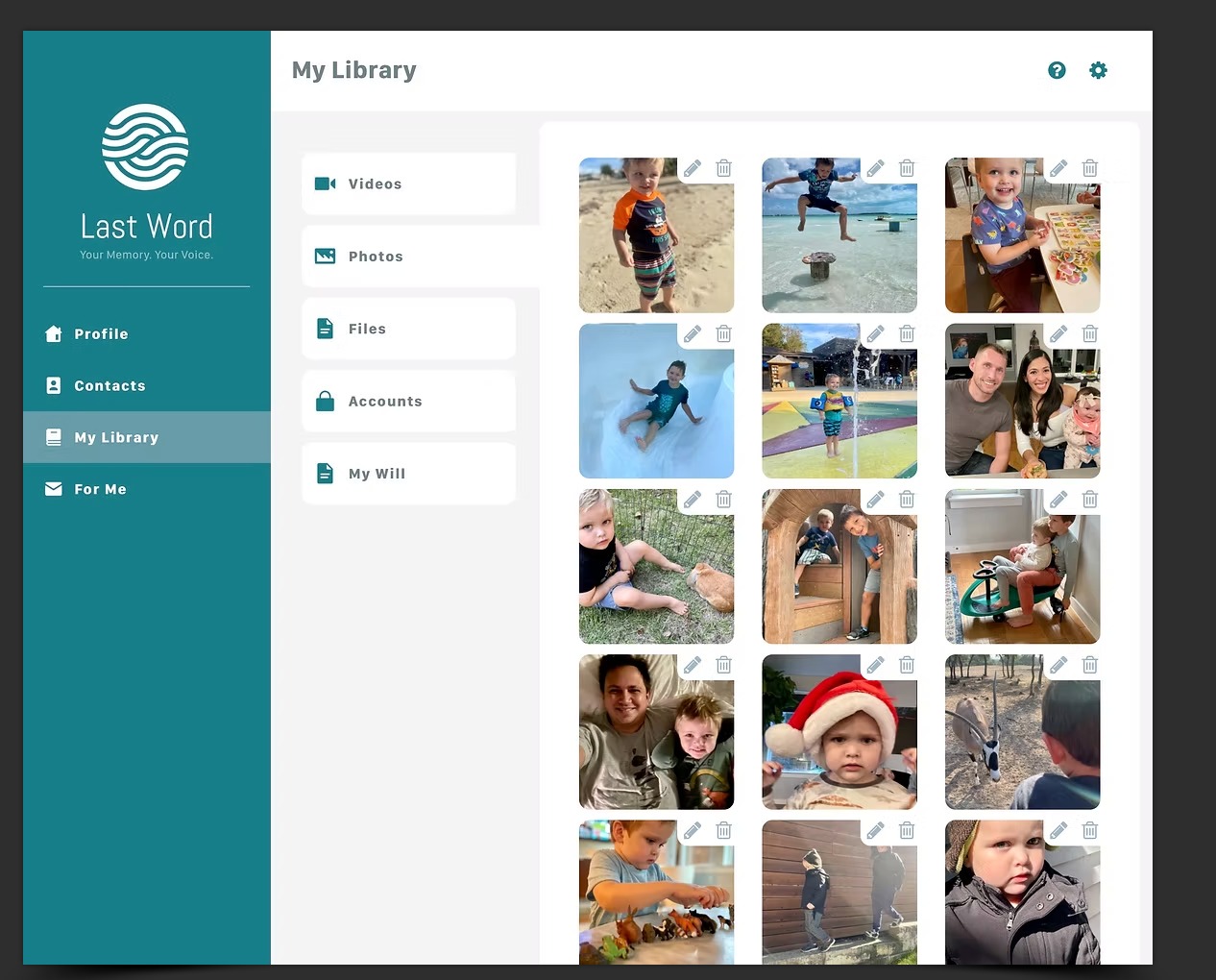Delete the Santa hat photo via trash icon
Image resolution: width=1216 pixels, height=980 pixels.
(x=907, y=665)
